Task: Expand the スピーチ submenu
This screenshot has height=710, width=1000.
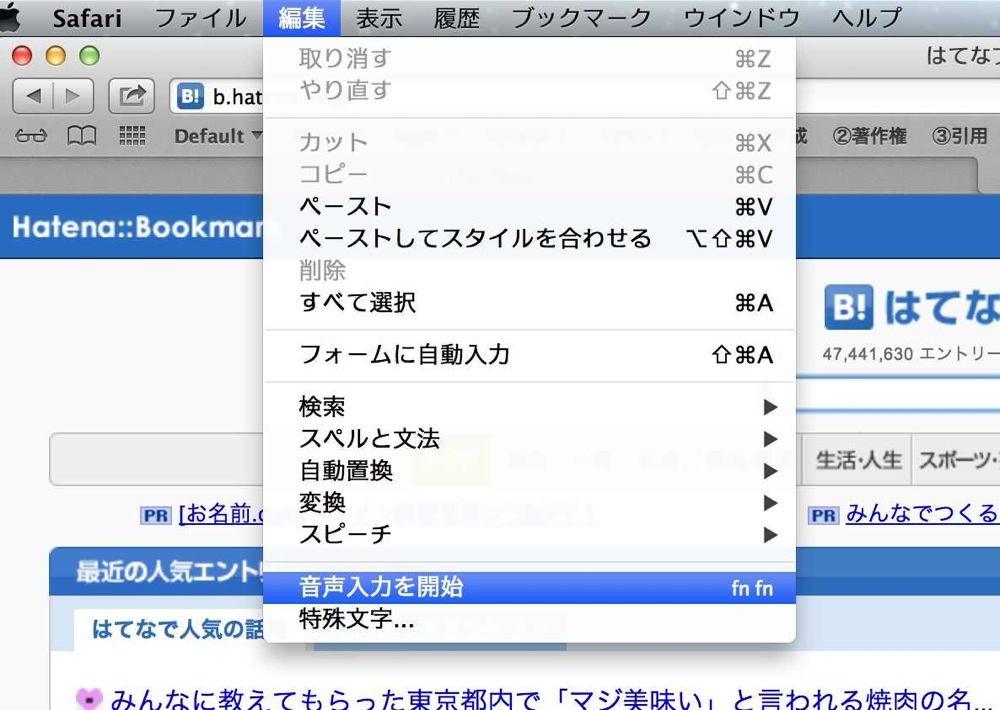Action: pyautogui.click(x=529, y=534)
